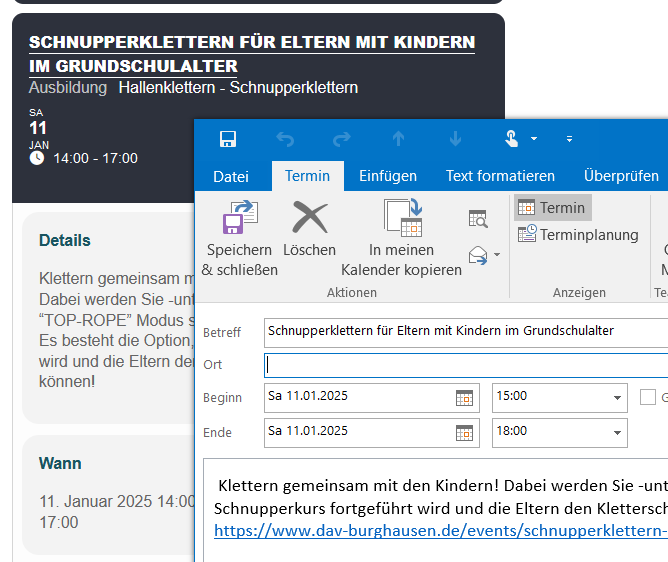
Task: Open the Ende date calendar picker
Action: [464, 433]
